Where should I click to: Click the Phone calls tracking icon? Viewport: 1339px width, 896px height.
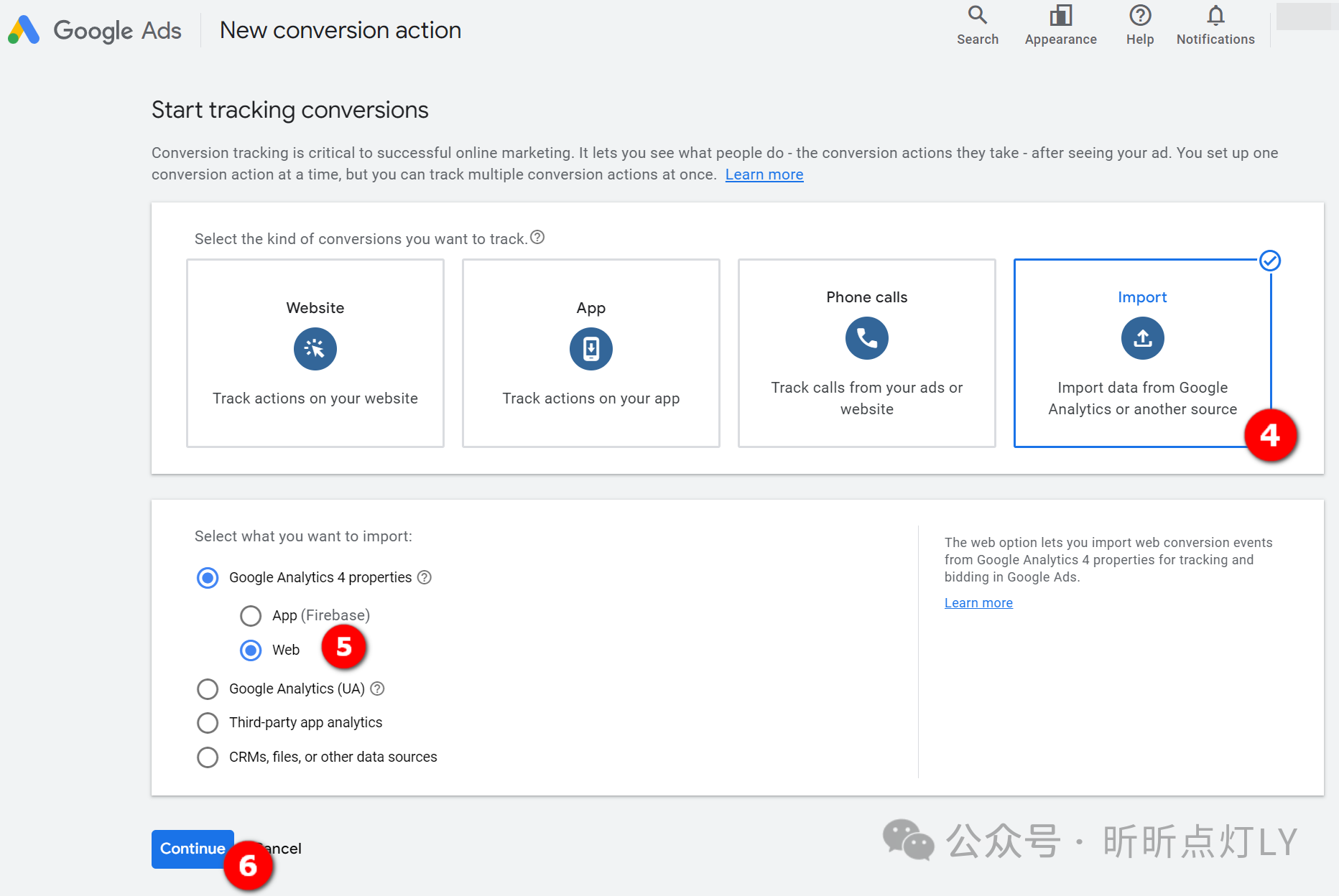[866, 338]
